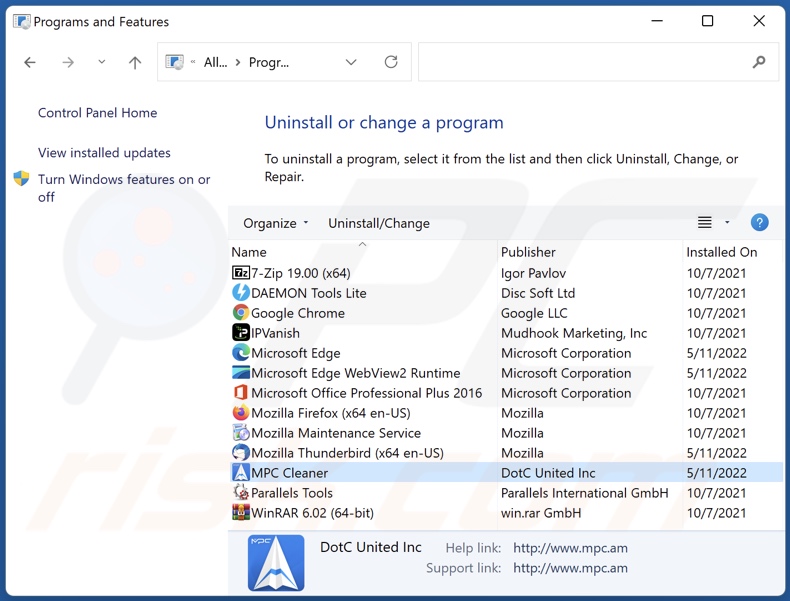790x601 pixels.
Task: Refresh the Programs and Features list
Action: pos(391,62)
